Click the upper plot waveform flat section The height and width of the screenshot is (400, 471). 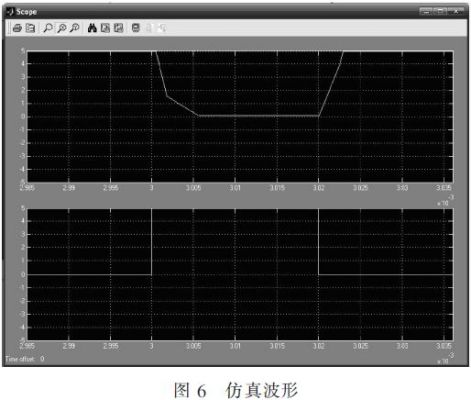pos(258,116)
